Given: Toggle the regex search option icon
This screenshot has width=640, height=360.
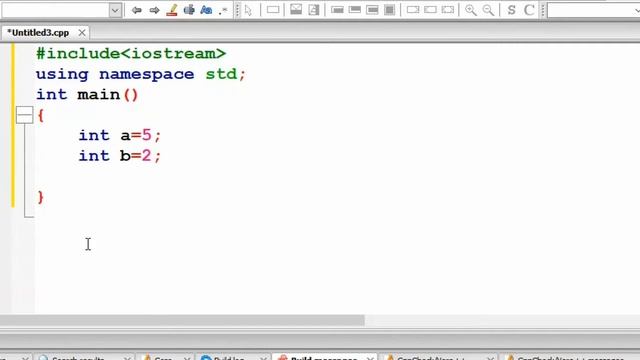Looking at the screenshot, I should (223, 11).
